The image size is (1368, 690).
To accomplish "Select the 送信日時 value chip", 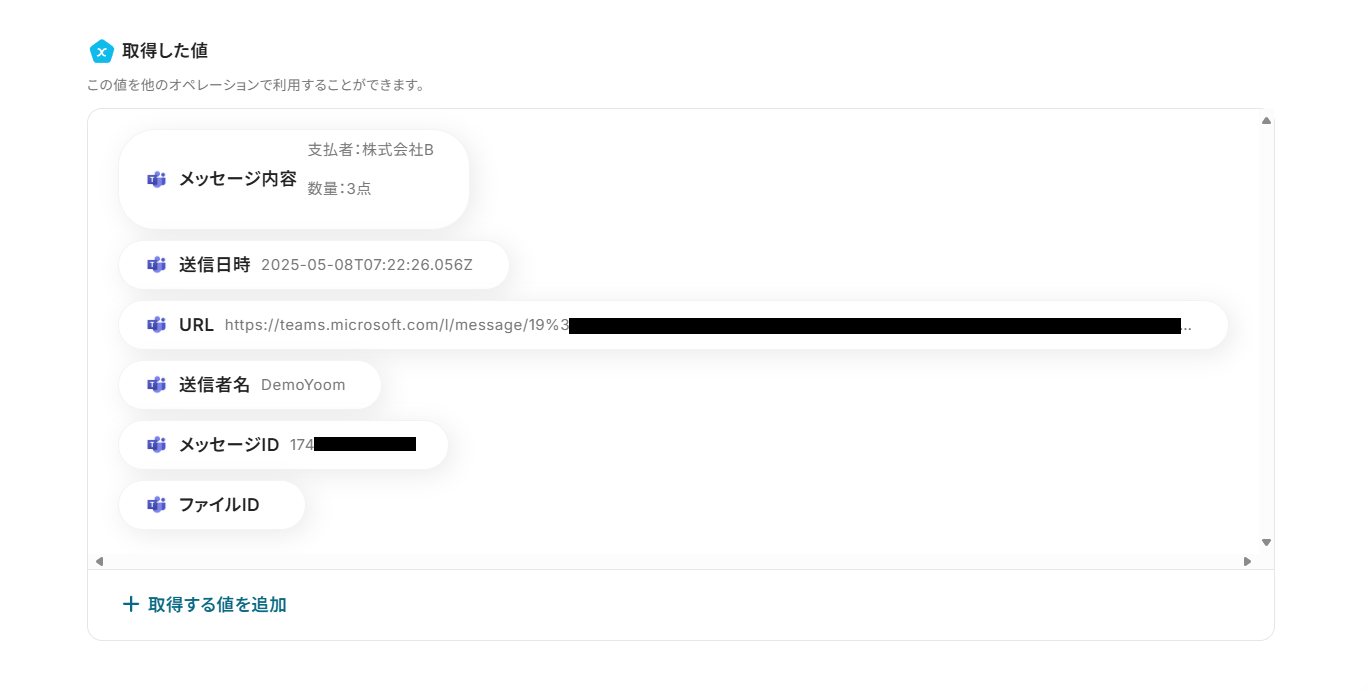I will tap(314, 265).
